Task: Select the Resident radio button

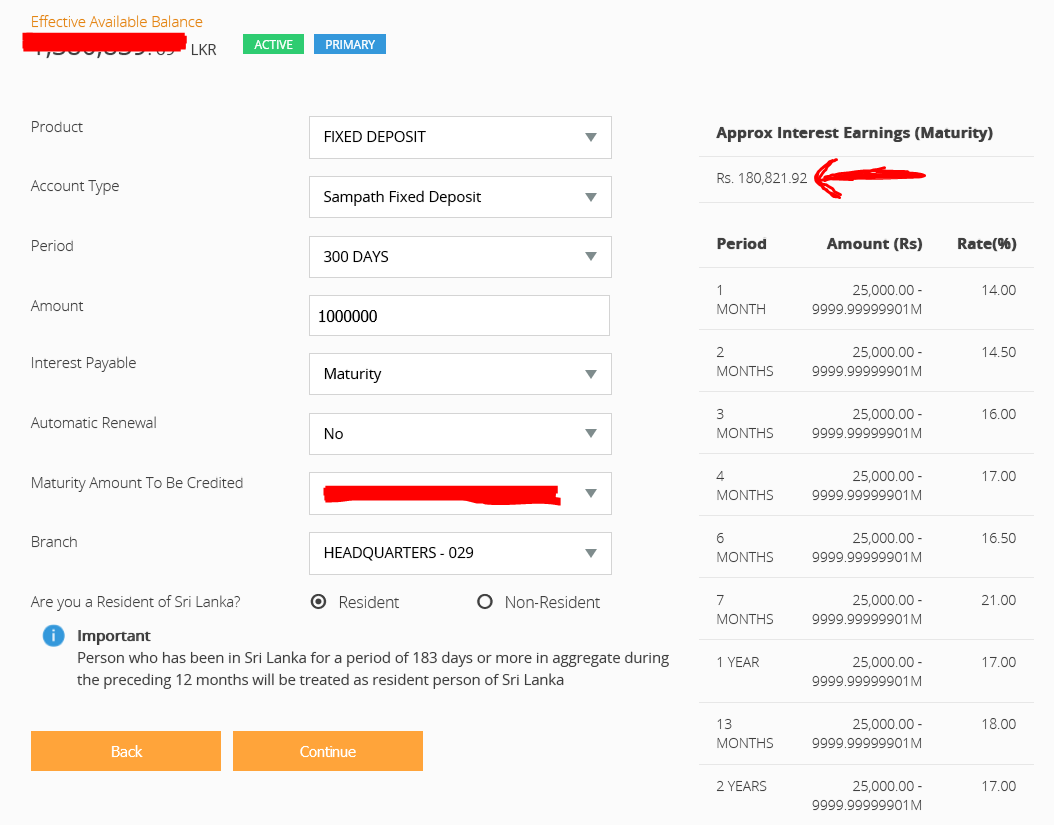Action: click(319, 602)
